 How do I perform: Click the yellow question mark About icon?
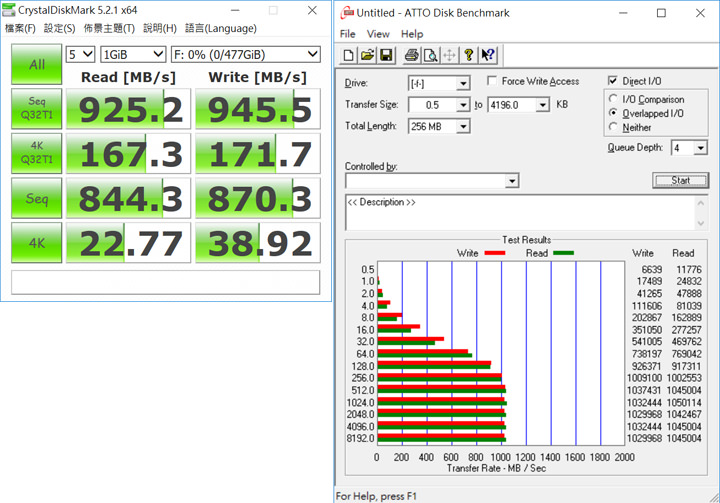coord(471,54)
